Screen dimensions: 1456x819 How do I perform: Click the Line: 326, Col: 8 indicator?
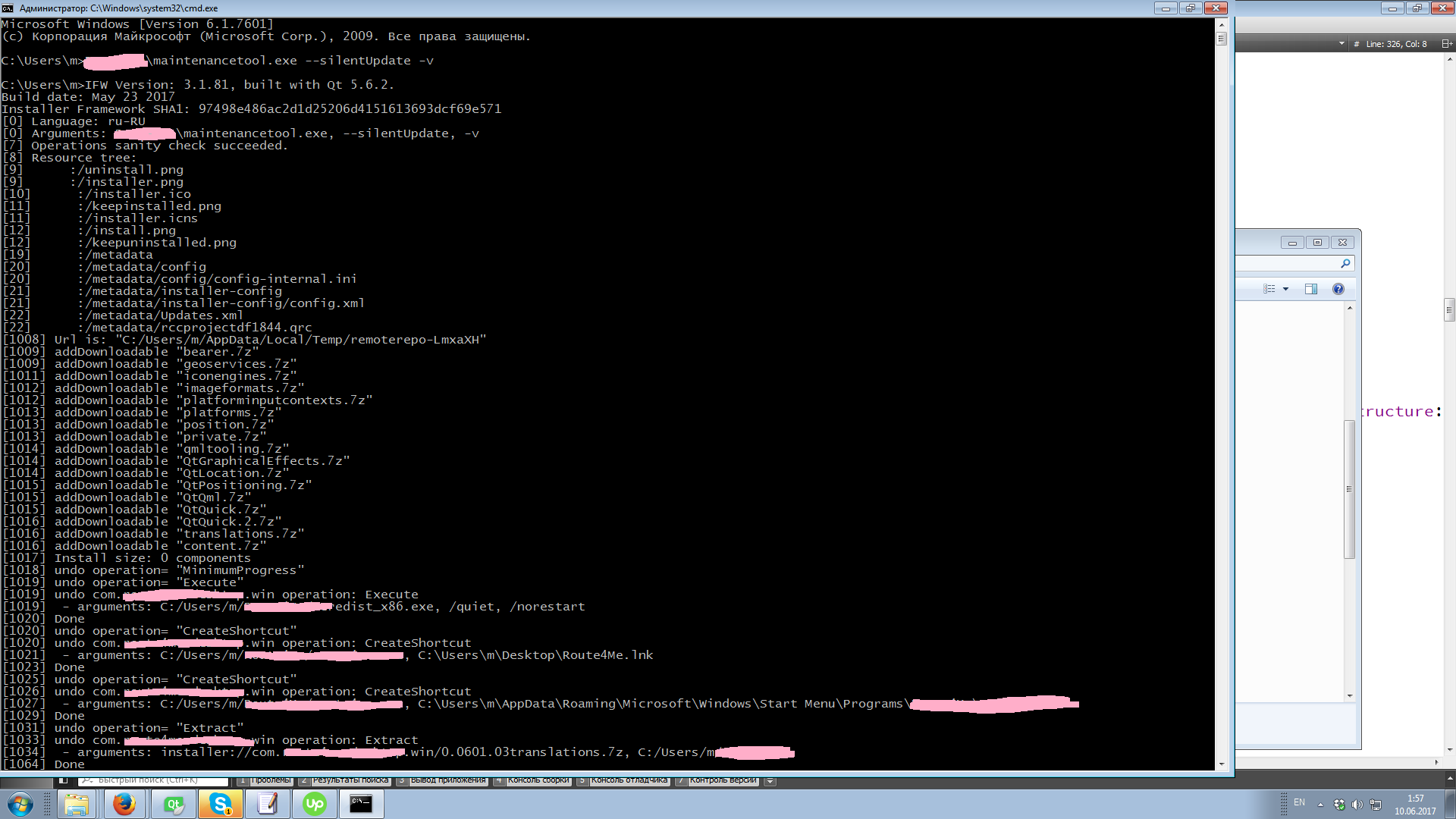point(1396,44)
